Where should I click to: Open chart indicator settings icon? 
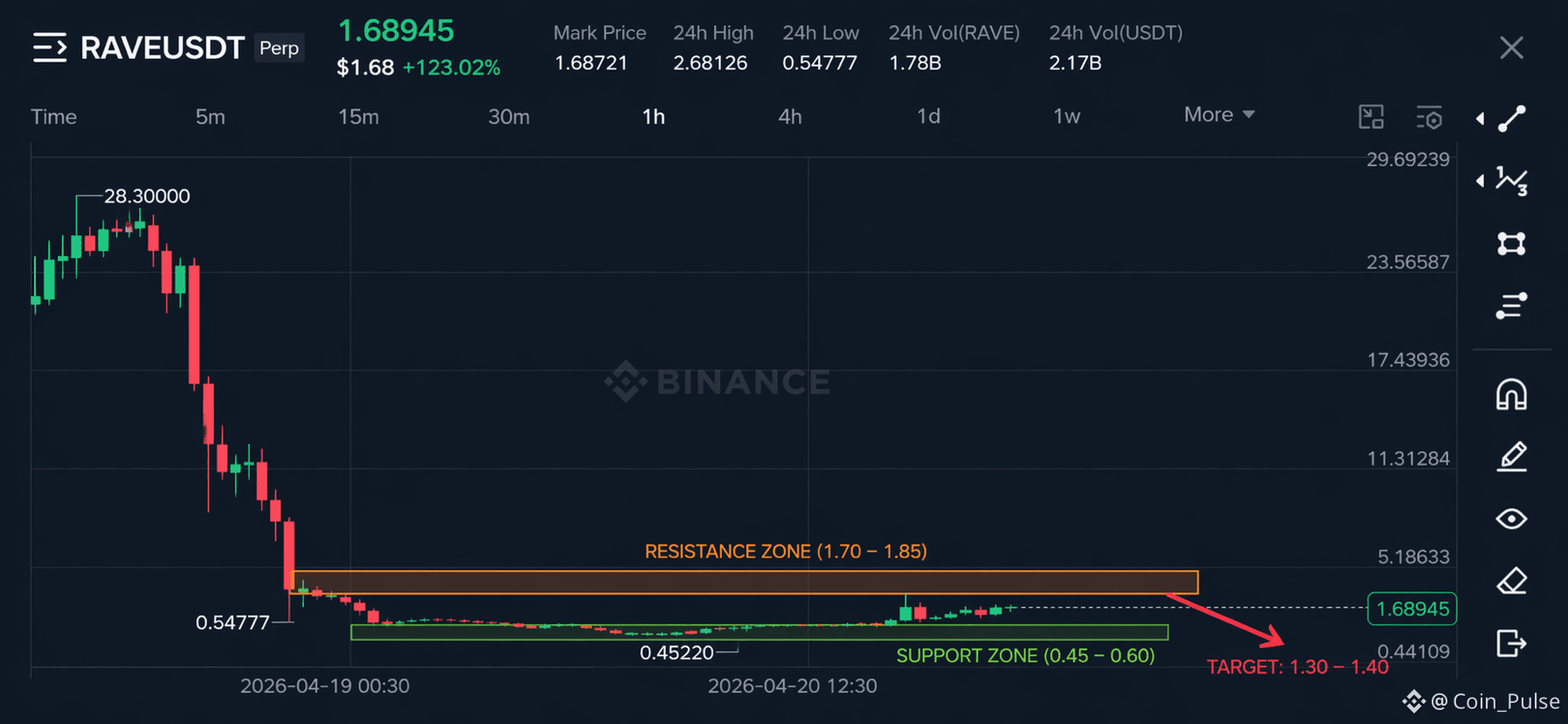tap(1429, 116)
